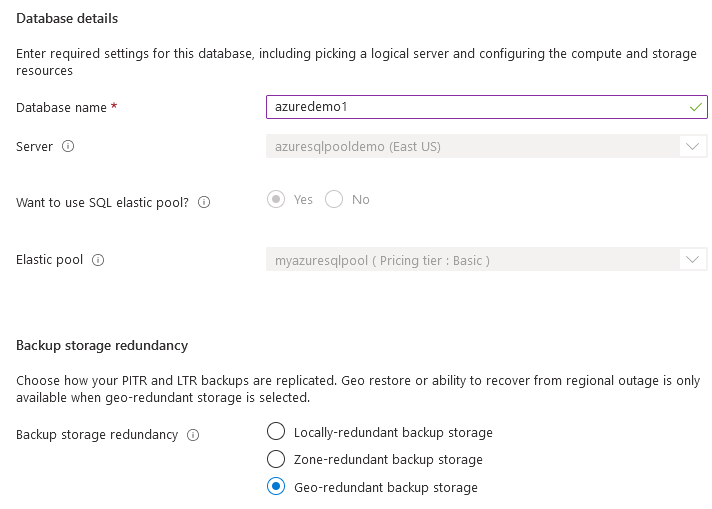Click the Backup storage redundancy section heading
Image resolution: width=712 pixels, height=509 pixels.
pos(102,346)
